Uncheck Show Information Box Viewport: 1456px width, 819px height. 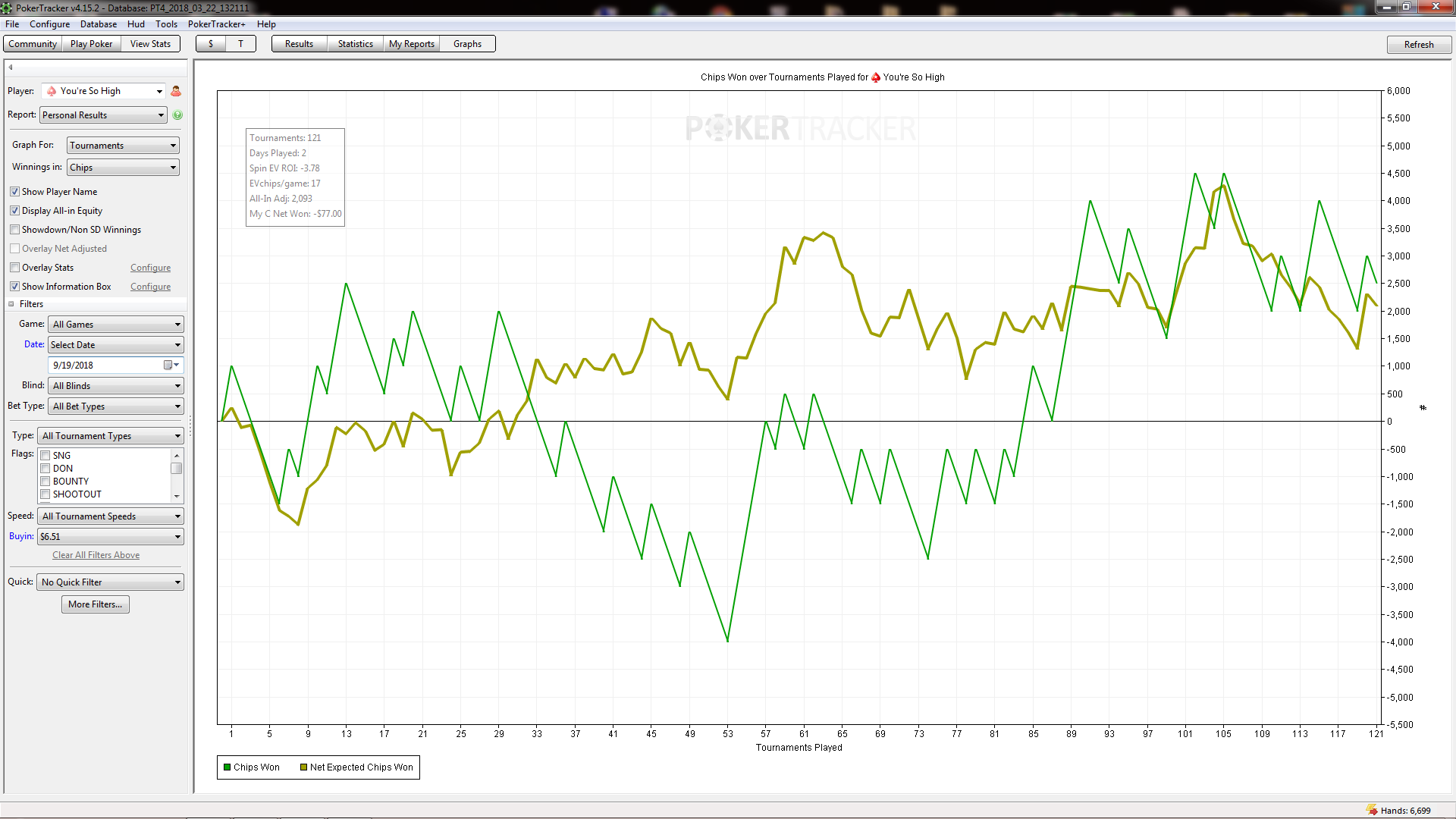[x=14, y=287]
